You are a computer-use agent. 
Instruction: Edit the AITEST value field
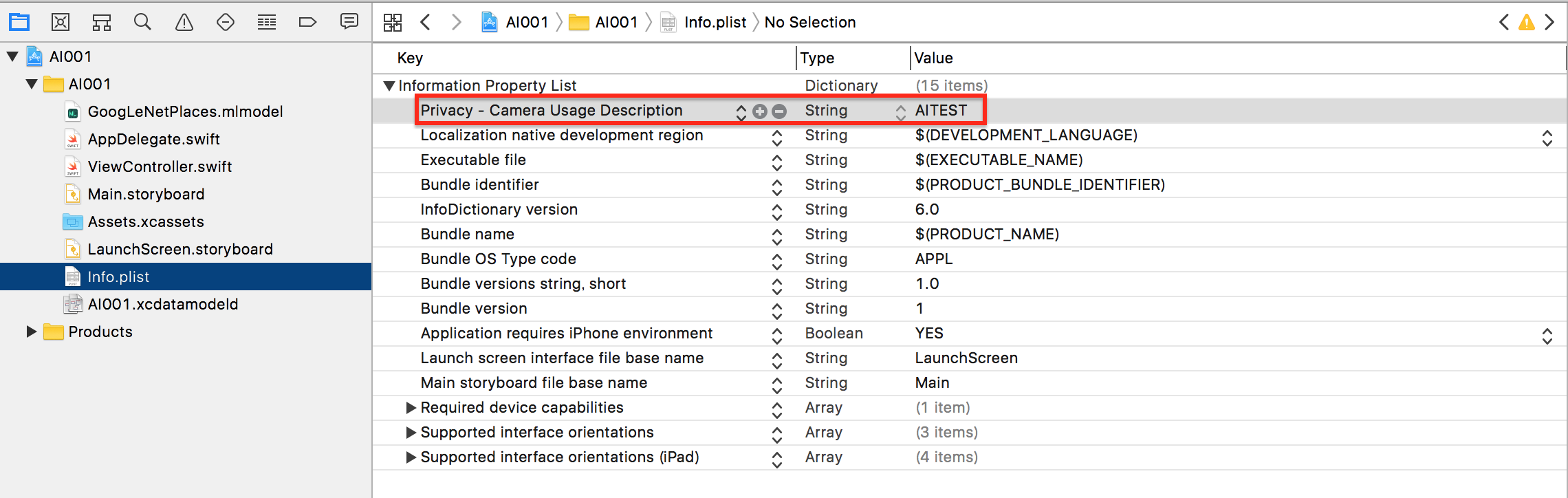click(x=941, y=111)
